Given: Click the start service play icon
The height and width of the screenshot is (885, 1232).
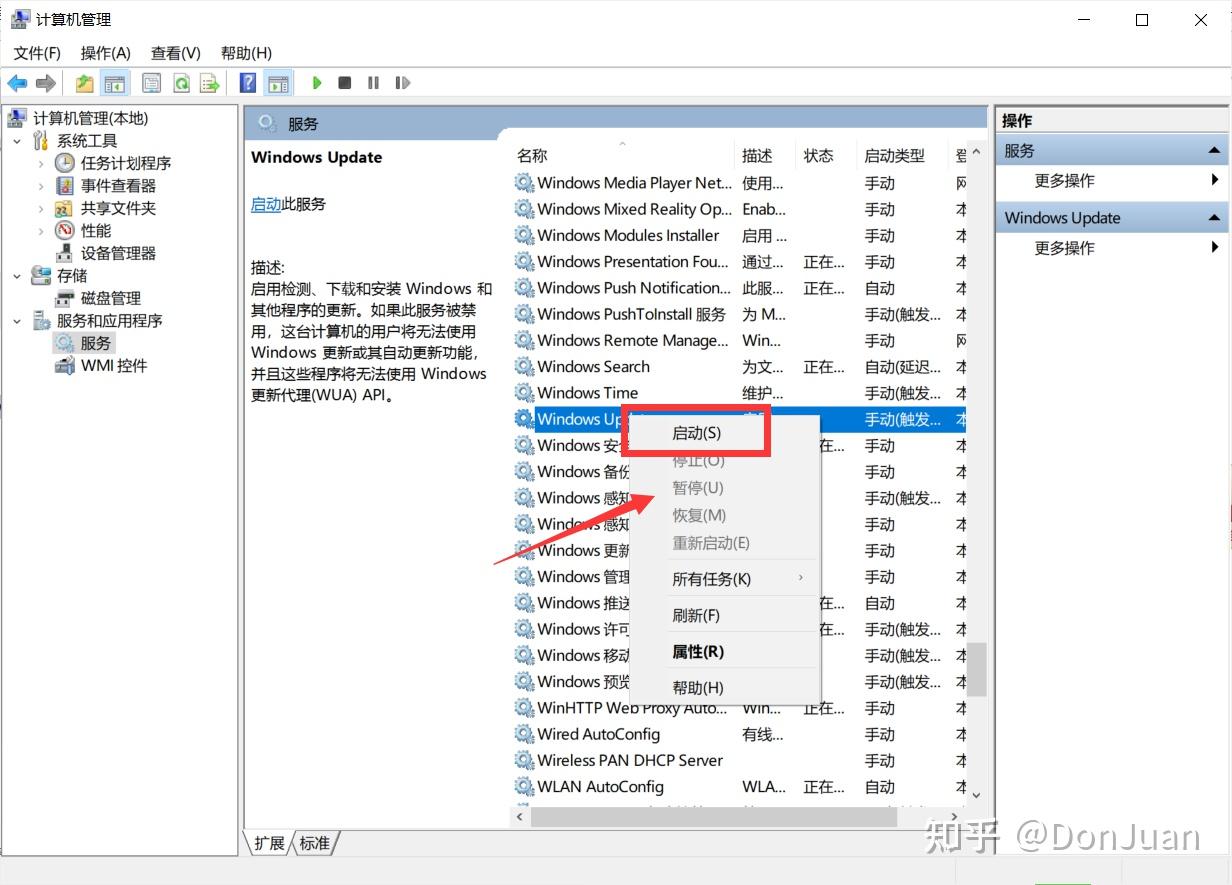Looking at the screenshot, I should tap(317, 82).
